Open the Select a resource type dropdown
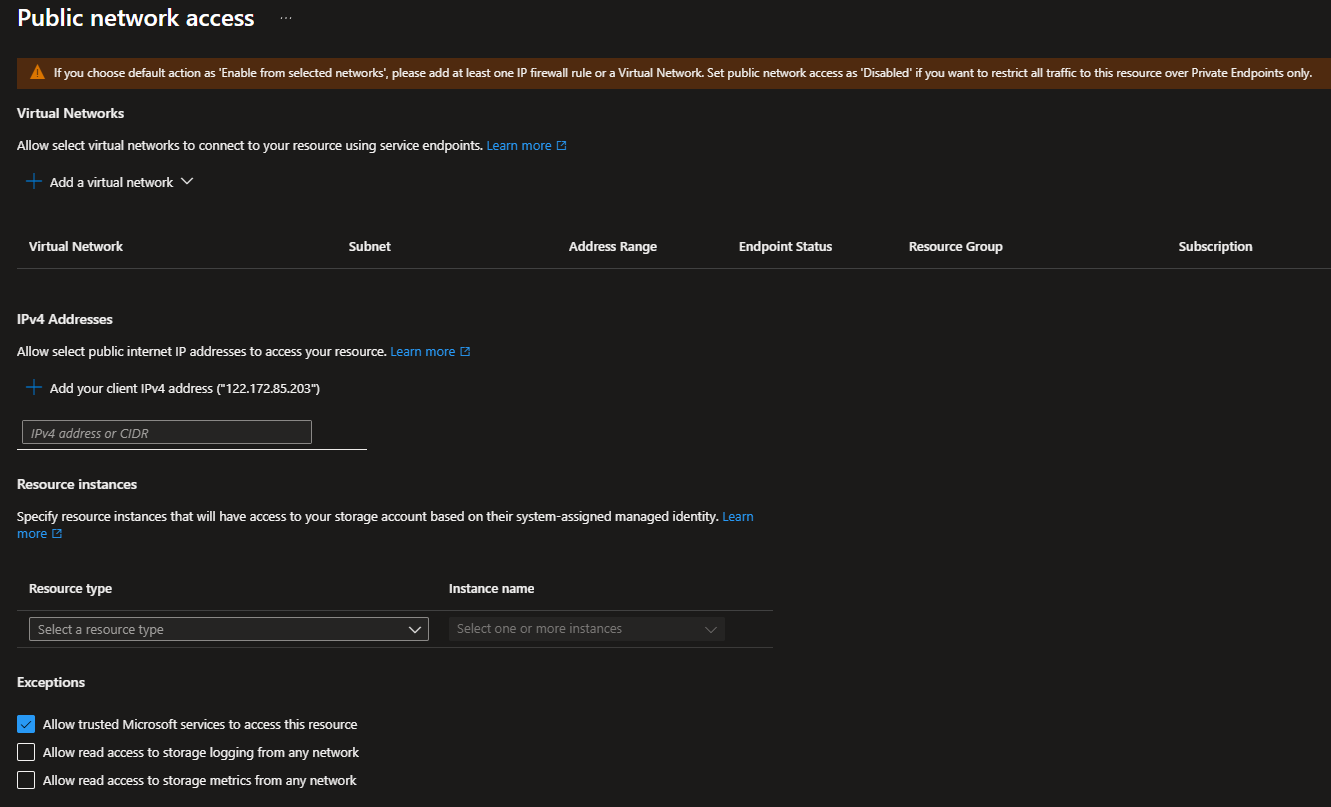1331x807 pixels. pyautogui.click(x=229, y=629)
